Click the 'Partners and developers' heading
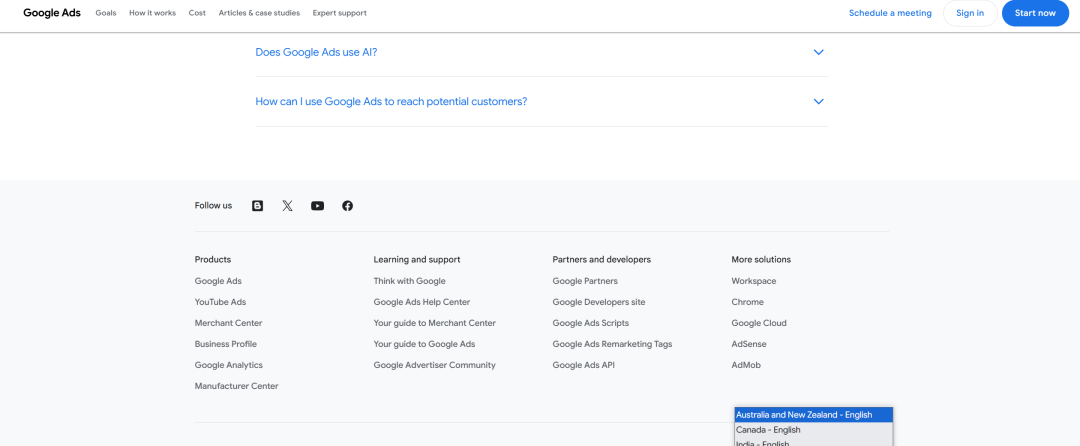 tap(601, 259)
